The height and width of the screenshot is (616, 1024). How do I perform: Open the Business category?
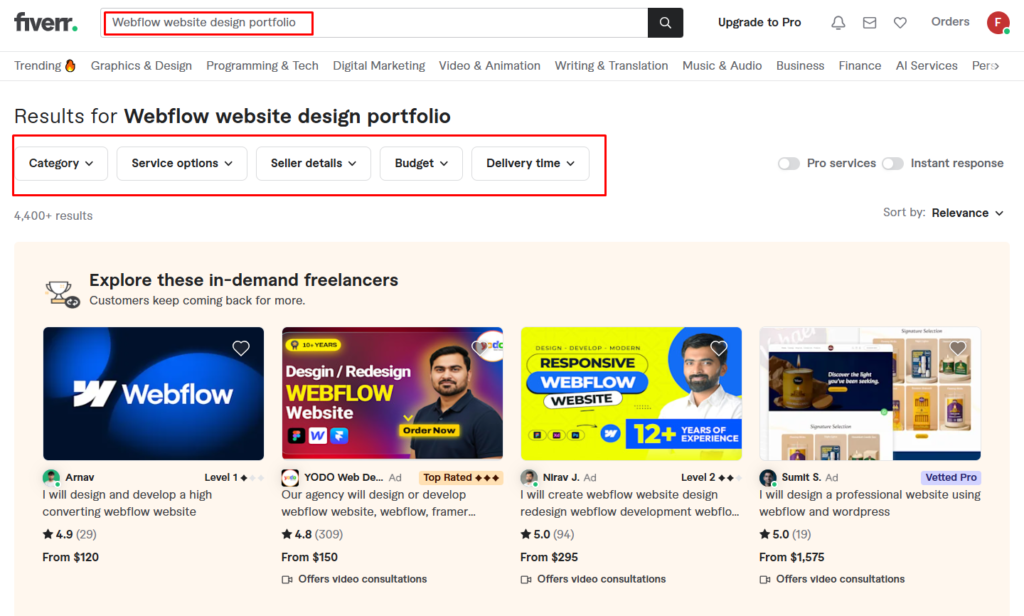click(800, 65)
